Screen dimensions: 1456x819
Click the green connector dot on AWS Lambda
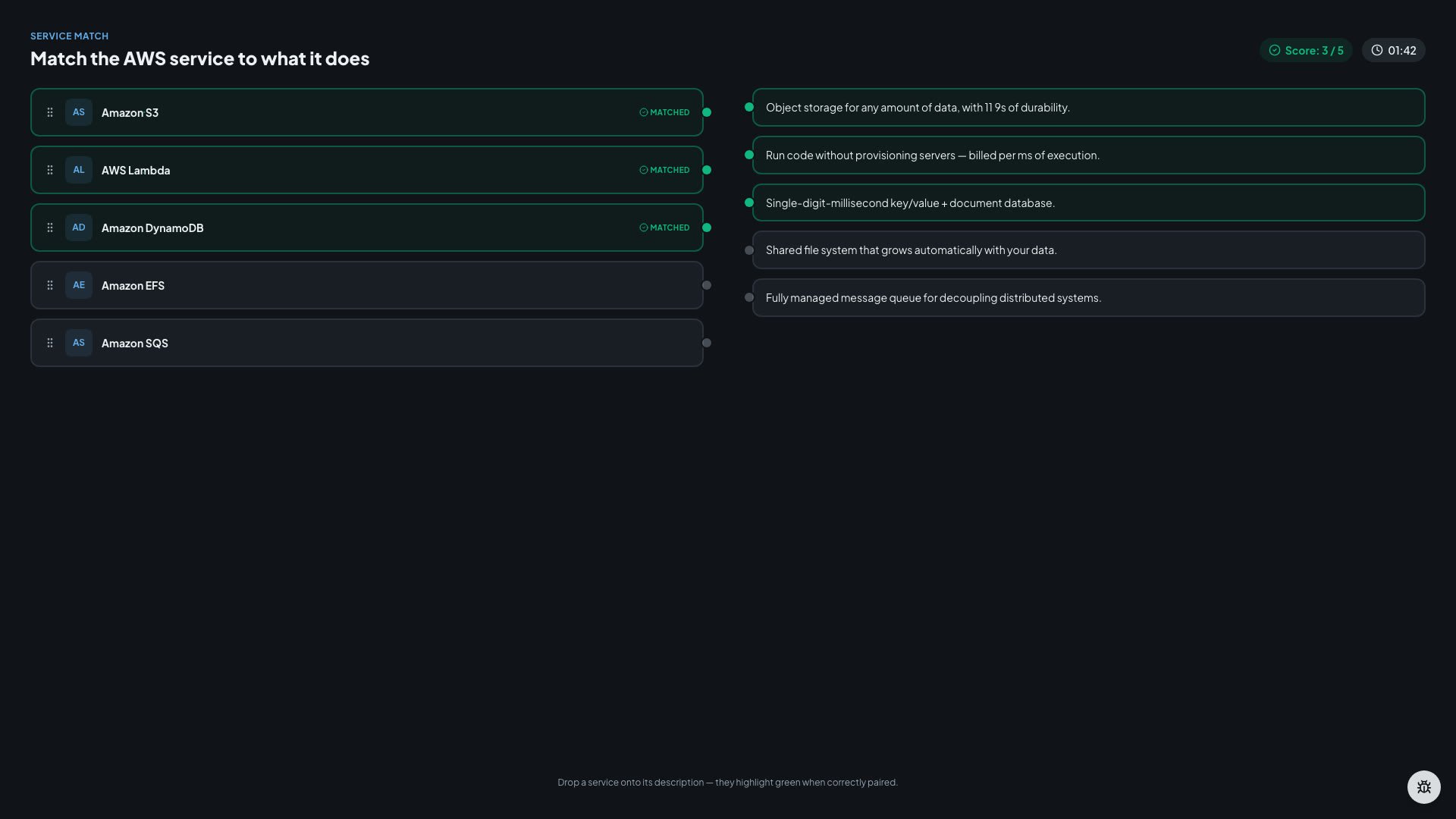coord(707,170)
